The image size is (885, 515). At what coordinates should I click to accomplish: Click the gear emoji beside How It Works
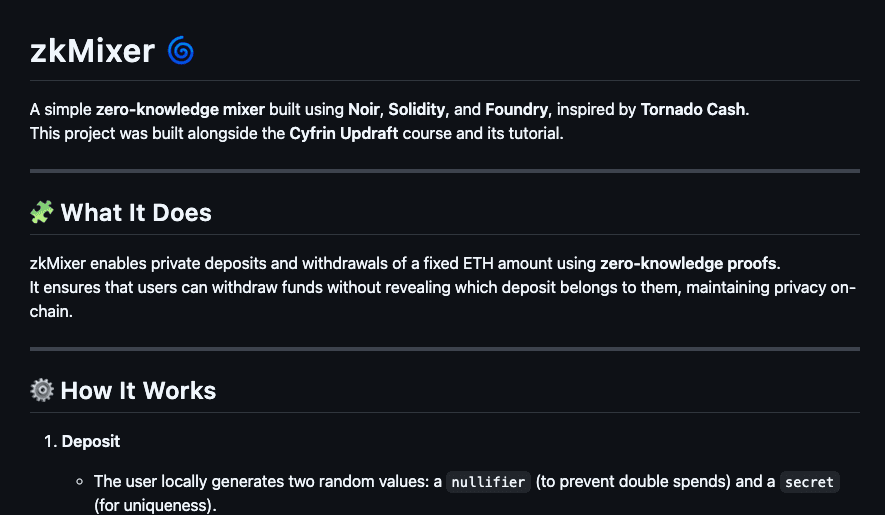tap(42, 390)
